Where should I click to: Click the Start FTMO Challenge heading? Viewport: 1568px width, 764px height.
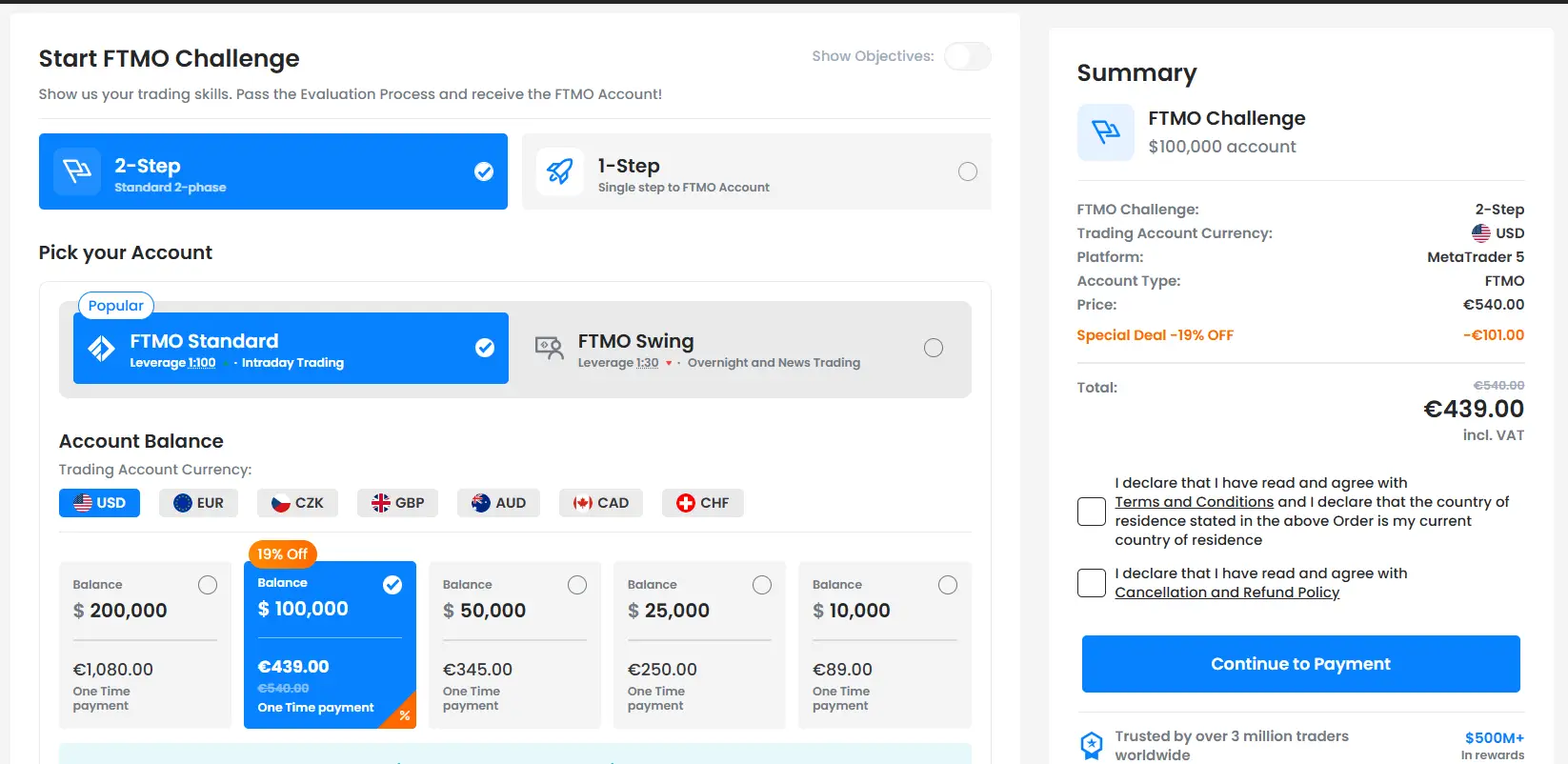[x=170, y=59]
